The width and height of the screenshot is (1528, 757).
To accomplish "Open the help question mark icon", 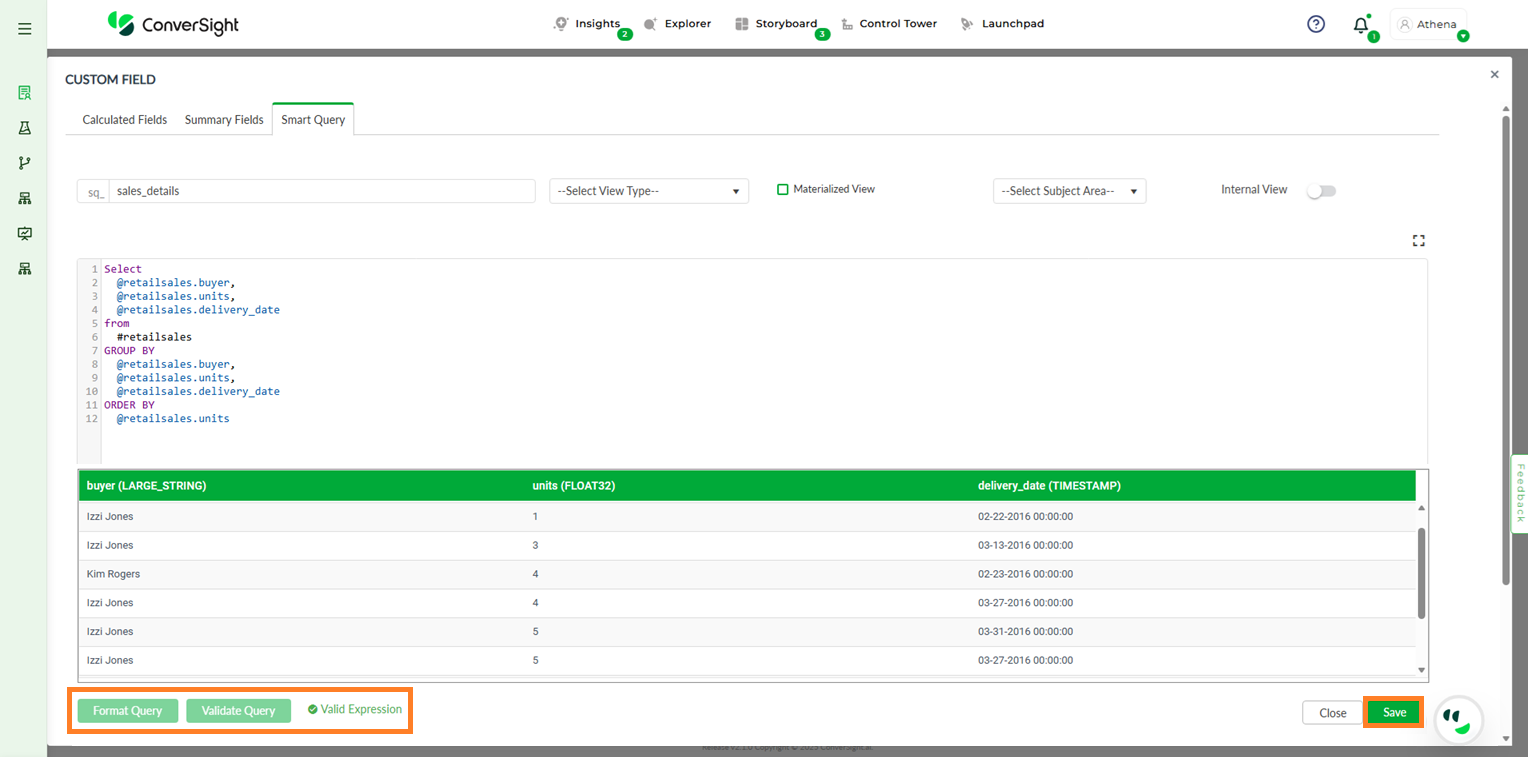I will click(x=1316, y=25).
